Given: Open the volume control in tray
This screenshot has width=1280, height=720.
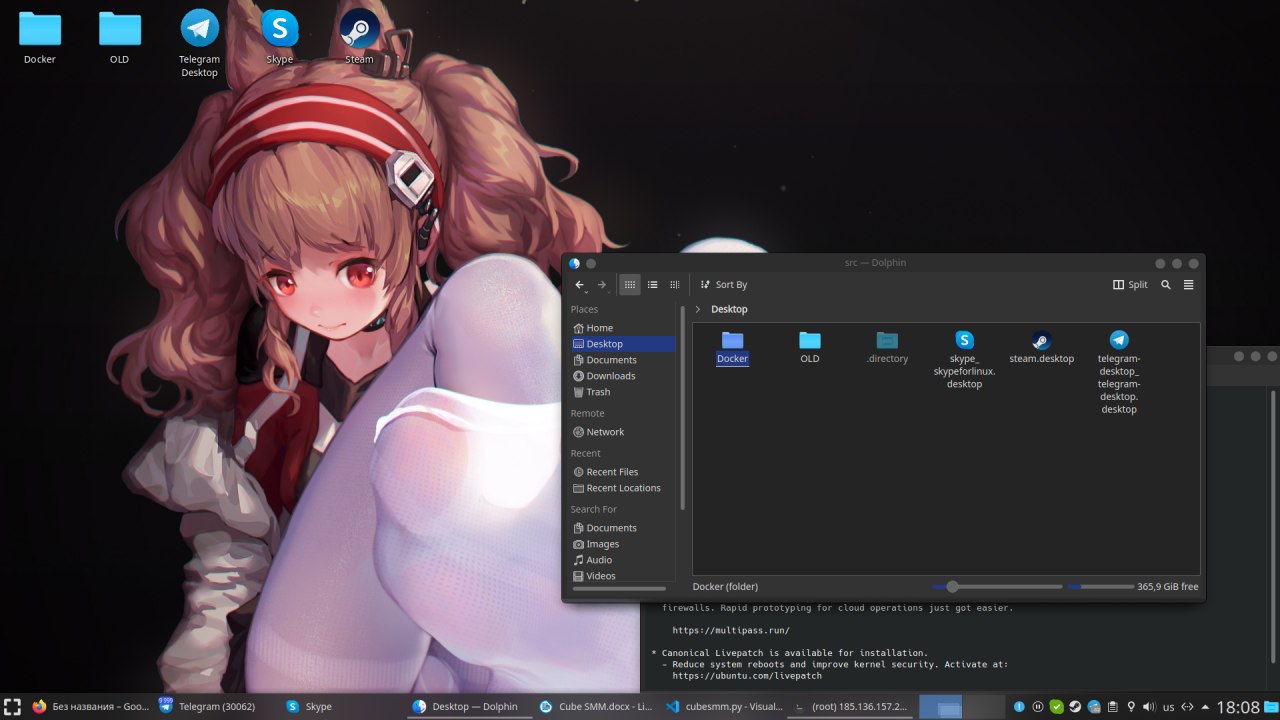Looking at the screenshot, I should (x=1149, y=707).
